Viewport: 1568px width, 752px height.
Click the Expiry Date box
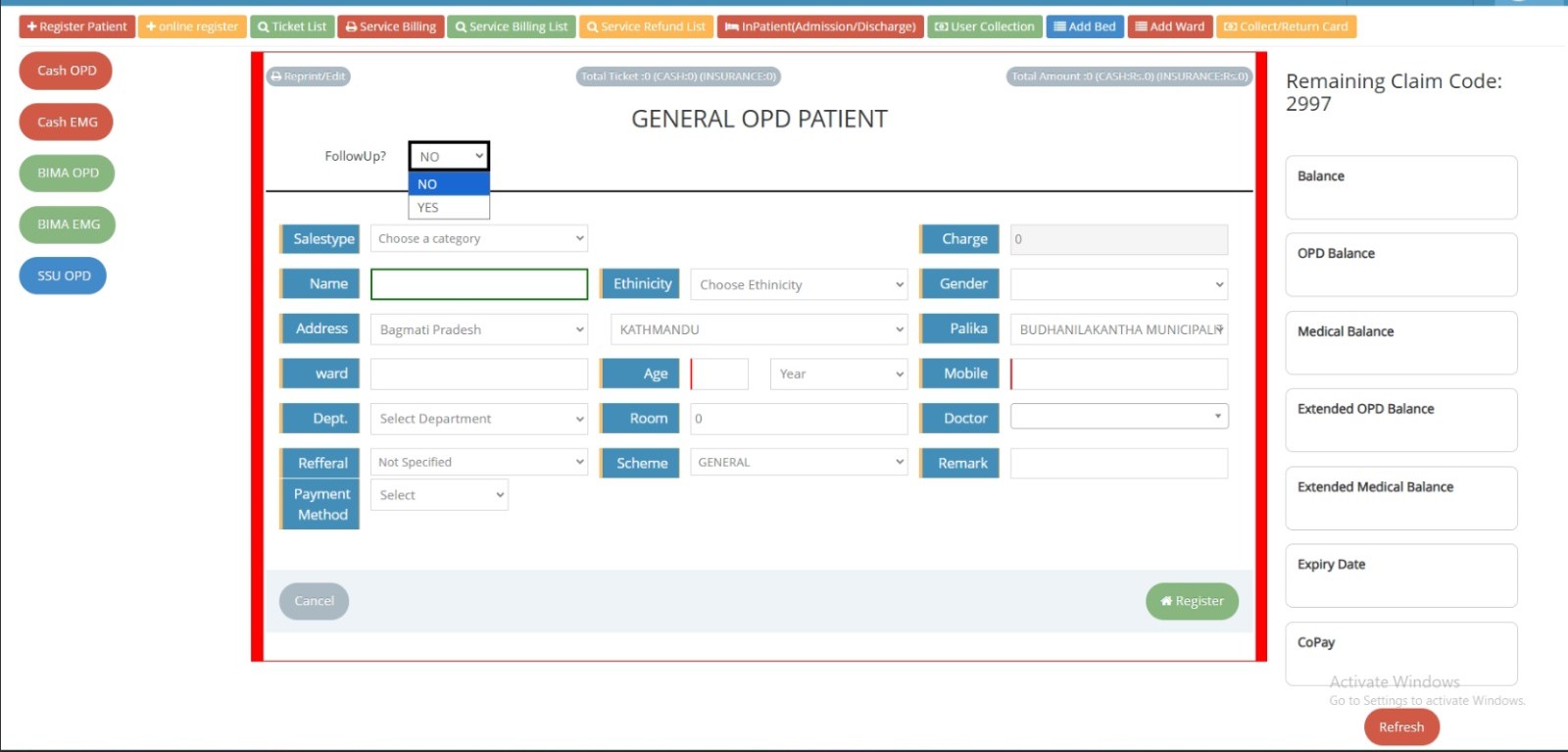pos(1401,576)
